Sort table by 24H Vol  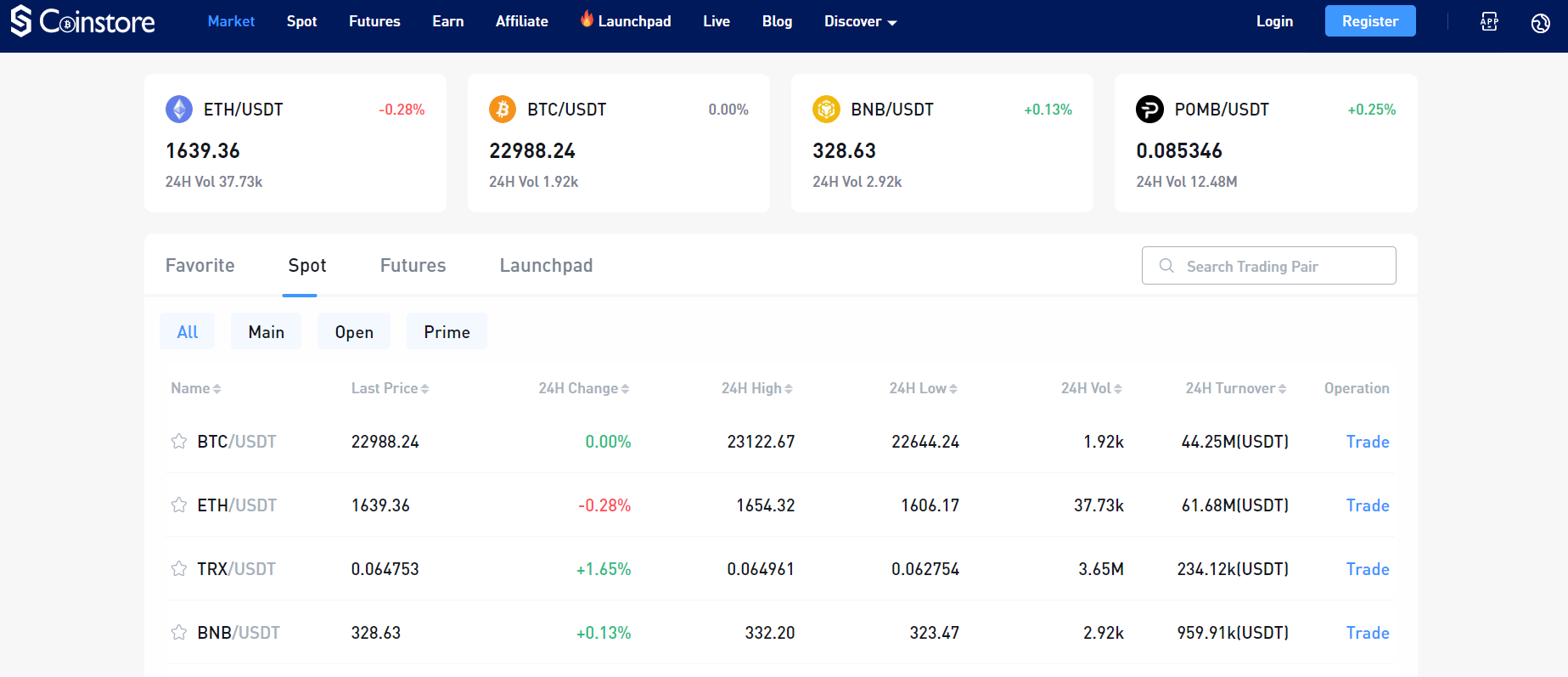click(1092, 388)
